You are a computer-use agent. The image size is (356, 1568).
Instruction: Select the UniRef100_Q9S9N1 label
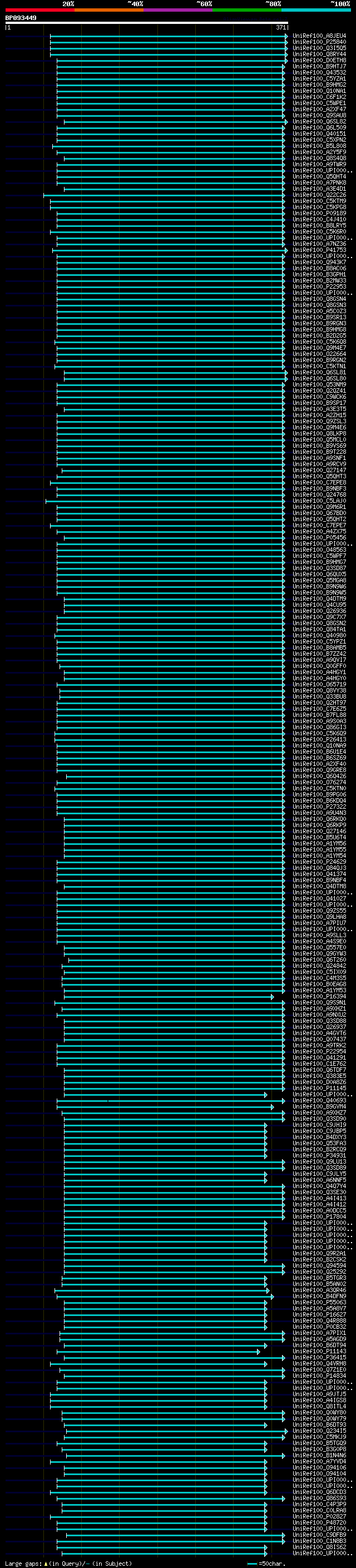click(x=319, y=1003)
